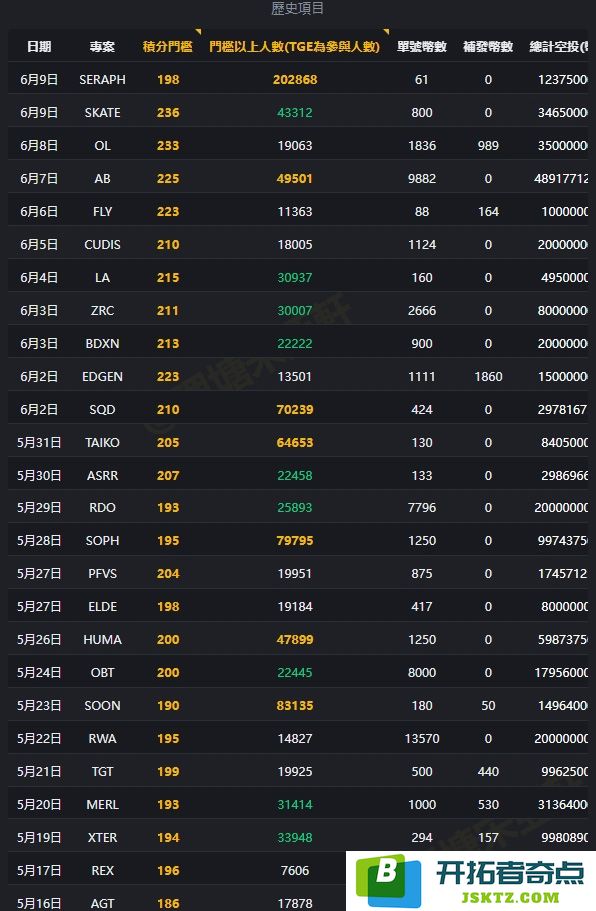Viewport: 596px width, 911px height.
Task: Click the sort triangle on 積分門檻 header
Action: pyautogui.click(x=198, y=32)
